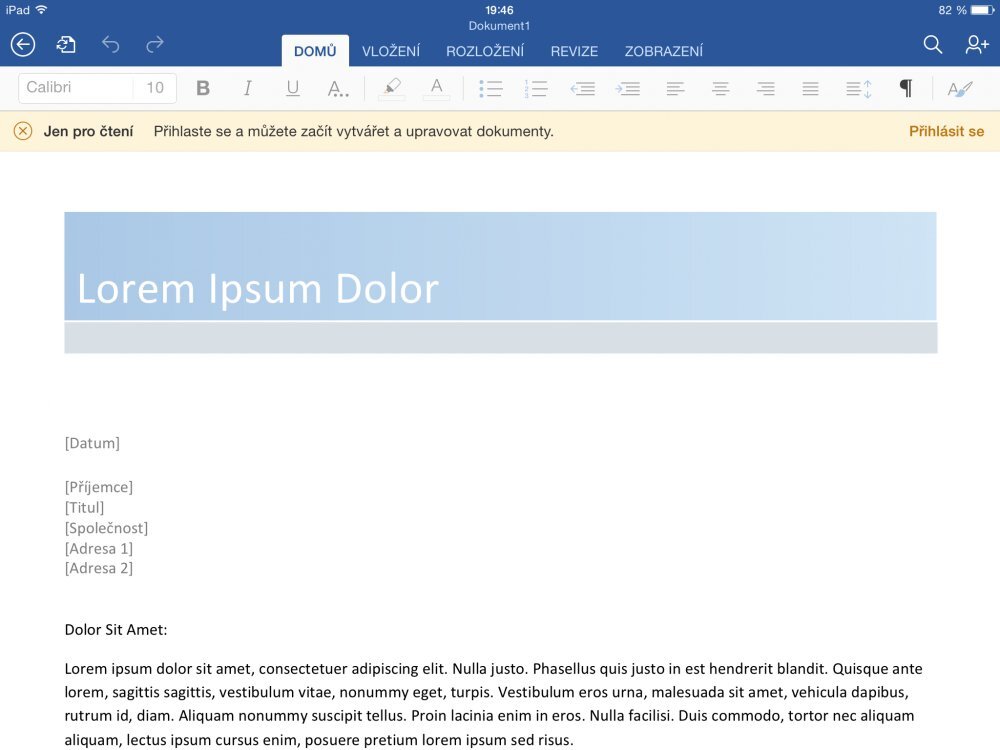The width and height of the screenshot is (1000, 750).
Task: Open the REVIZE ribbon tab
Action: [574, 51]
